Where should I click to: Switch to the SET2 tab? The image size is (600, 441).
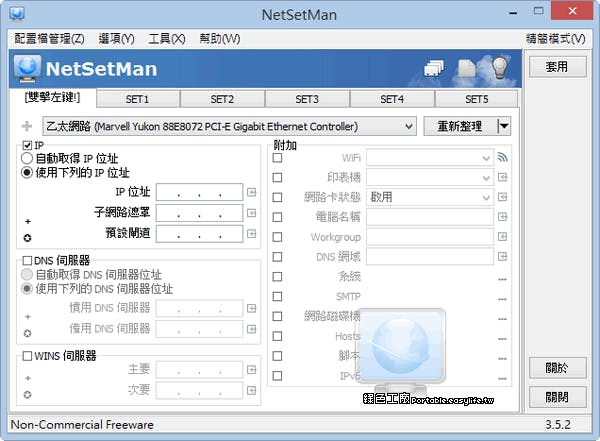(222, 99)
